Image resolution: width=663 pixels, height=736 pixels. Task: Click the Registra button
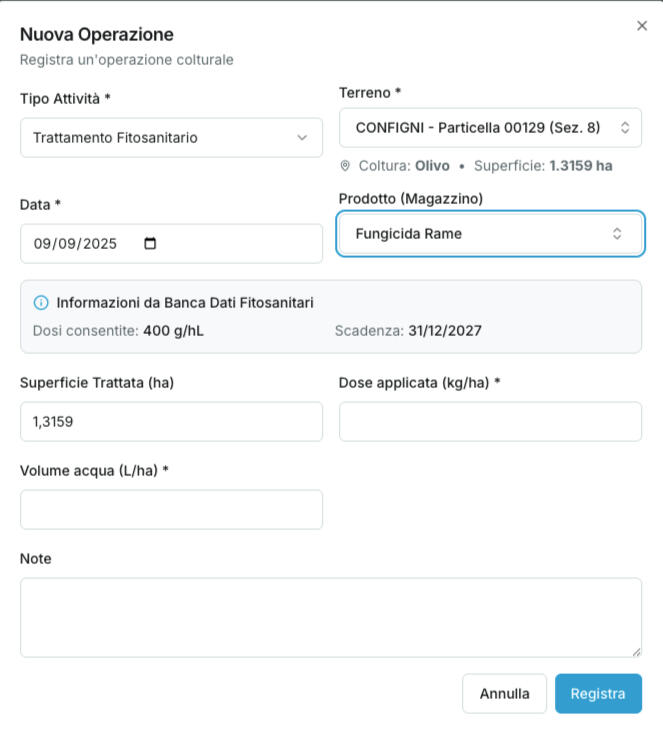(598, 693)
